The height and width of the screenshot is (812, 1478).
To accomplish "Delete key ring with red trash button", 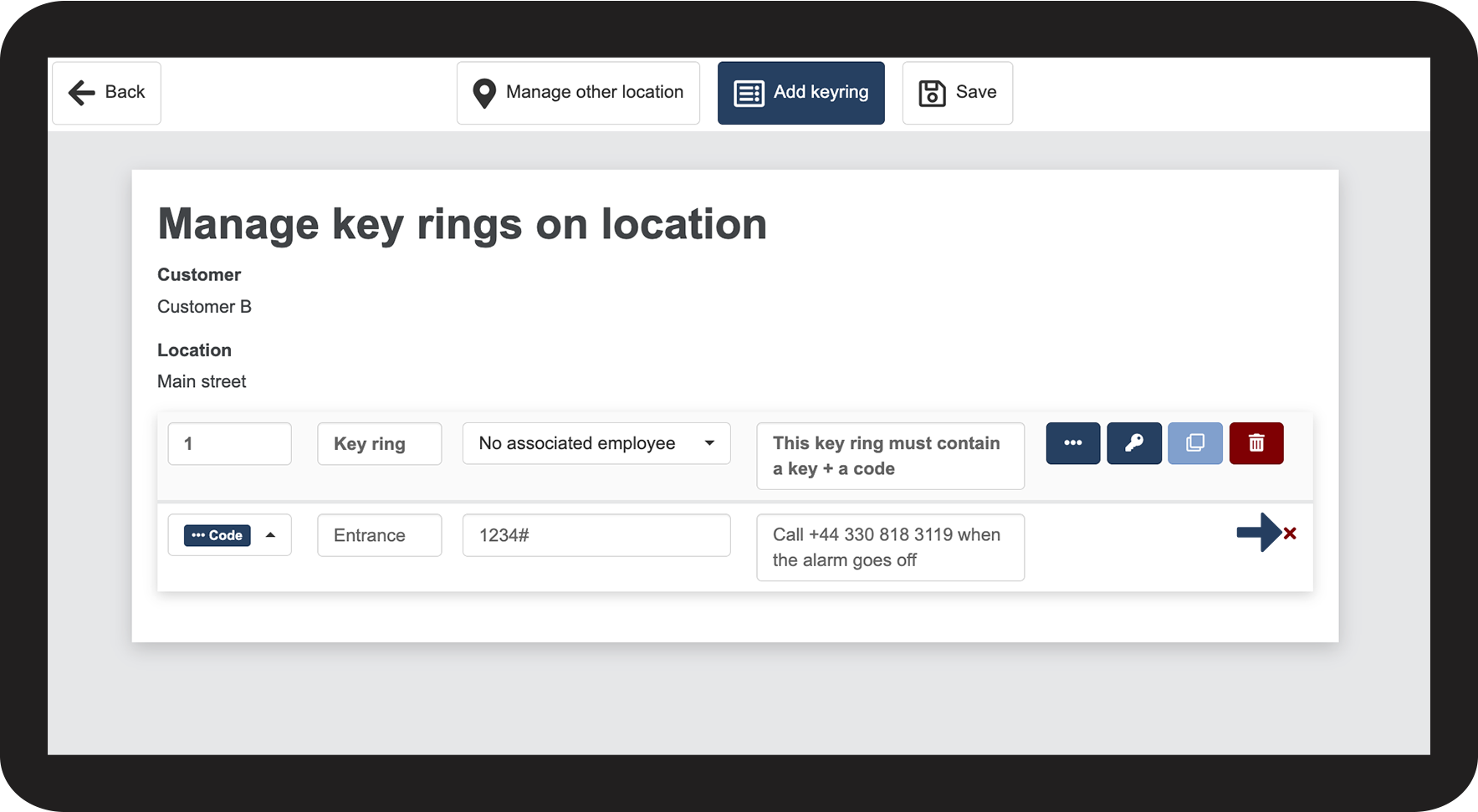I will click(x=1256, y=443).
